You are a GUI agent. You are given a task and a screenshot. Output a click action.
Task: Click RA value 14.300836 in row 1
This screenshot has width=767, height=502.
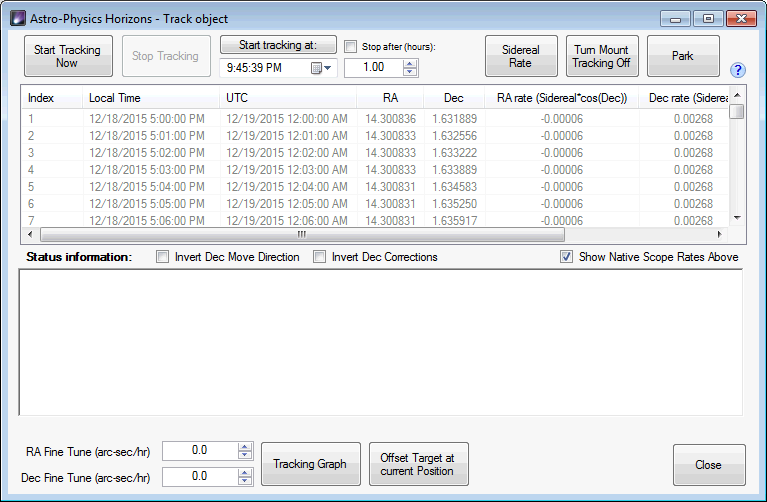(x=390, y=119)
